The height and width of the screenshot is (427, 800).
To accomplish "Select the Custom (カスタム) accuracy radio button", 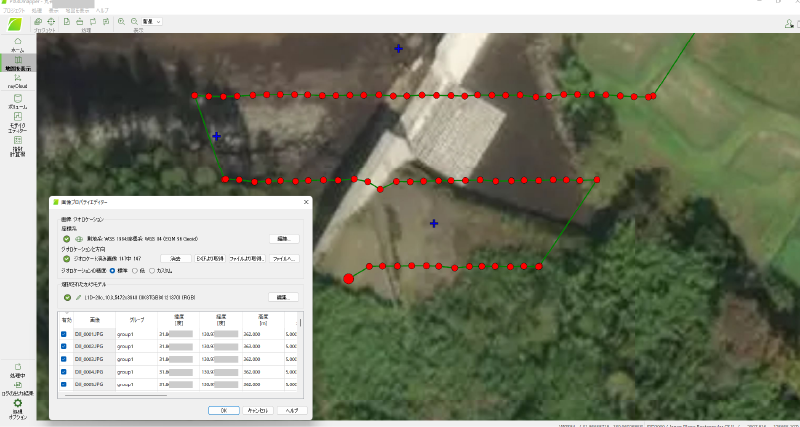I will pos(153,271).
